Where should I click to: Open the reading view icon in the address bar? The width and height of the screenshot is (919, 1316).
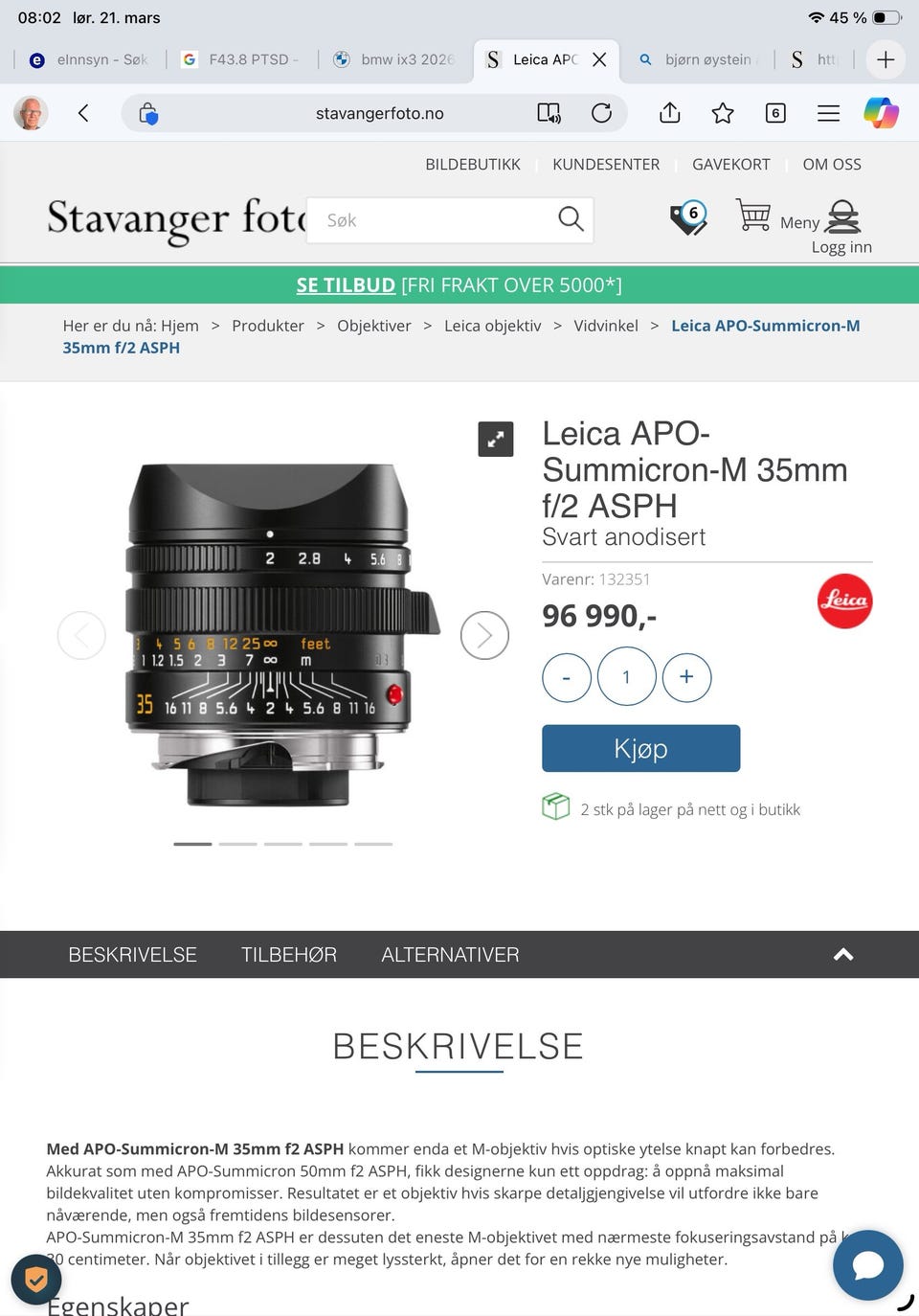pyautogui.click(x=549, y=113)
